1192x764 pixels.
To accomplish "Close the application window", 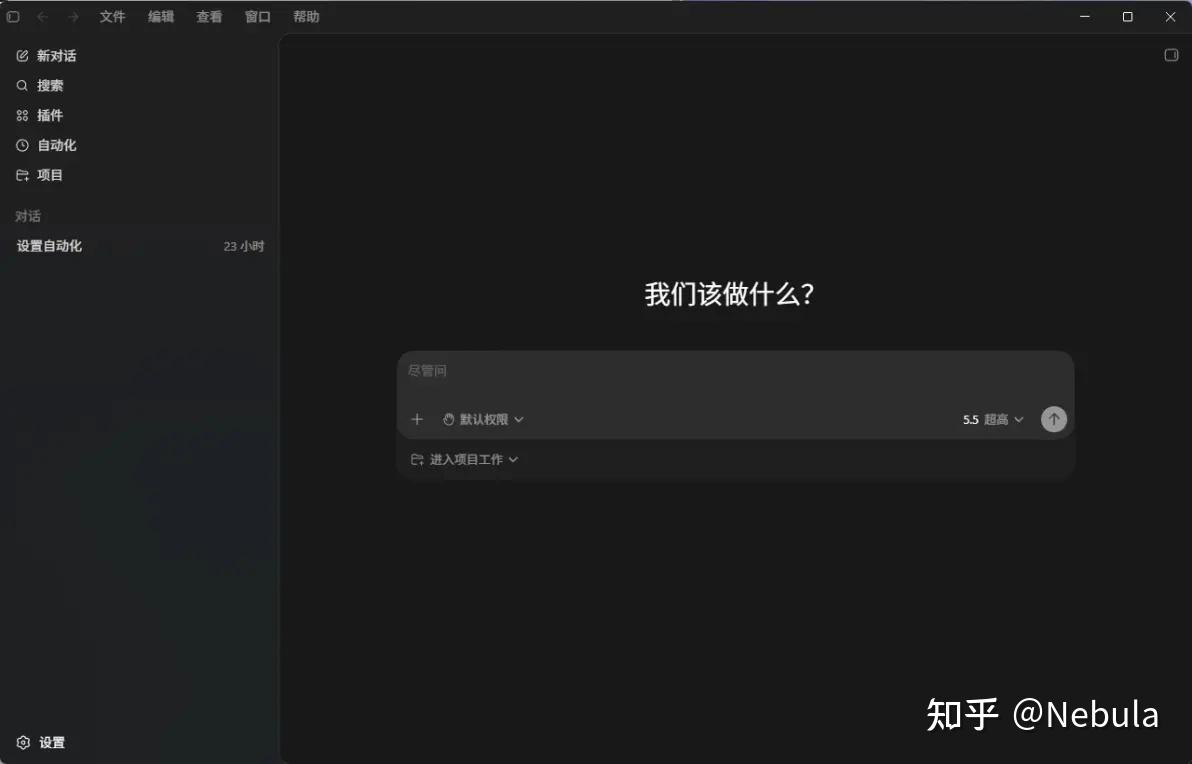I will pos(1171,17).
